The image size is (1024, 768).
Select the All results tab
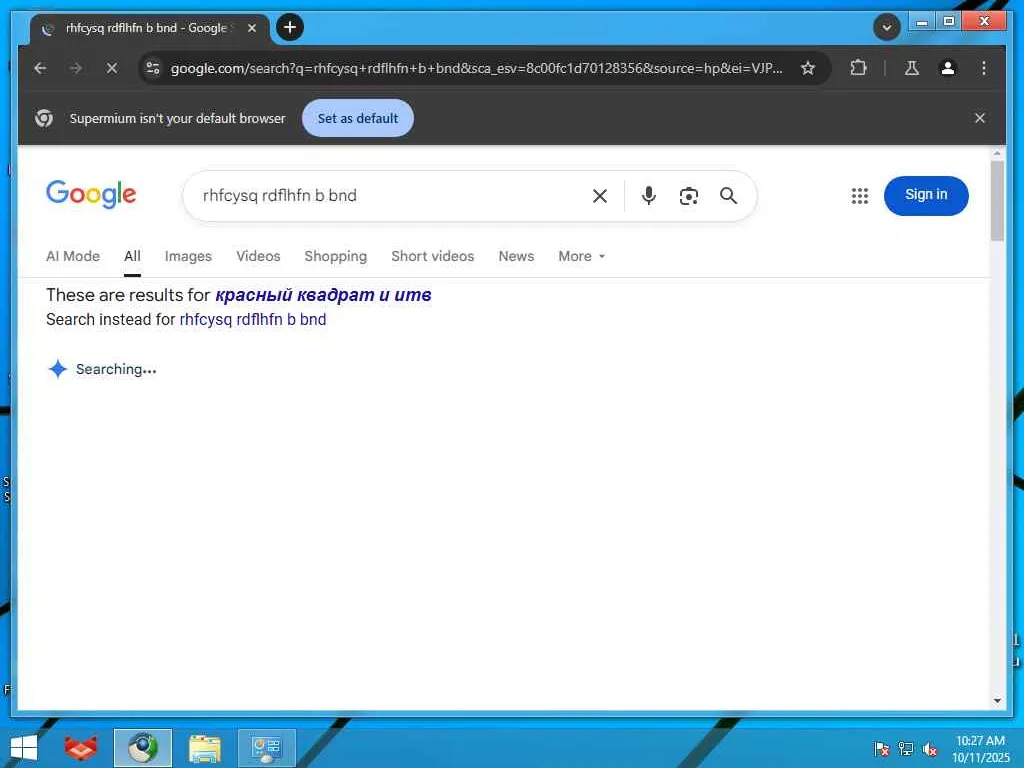(132, 256)
